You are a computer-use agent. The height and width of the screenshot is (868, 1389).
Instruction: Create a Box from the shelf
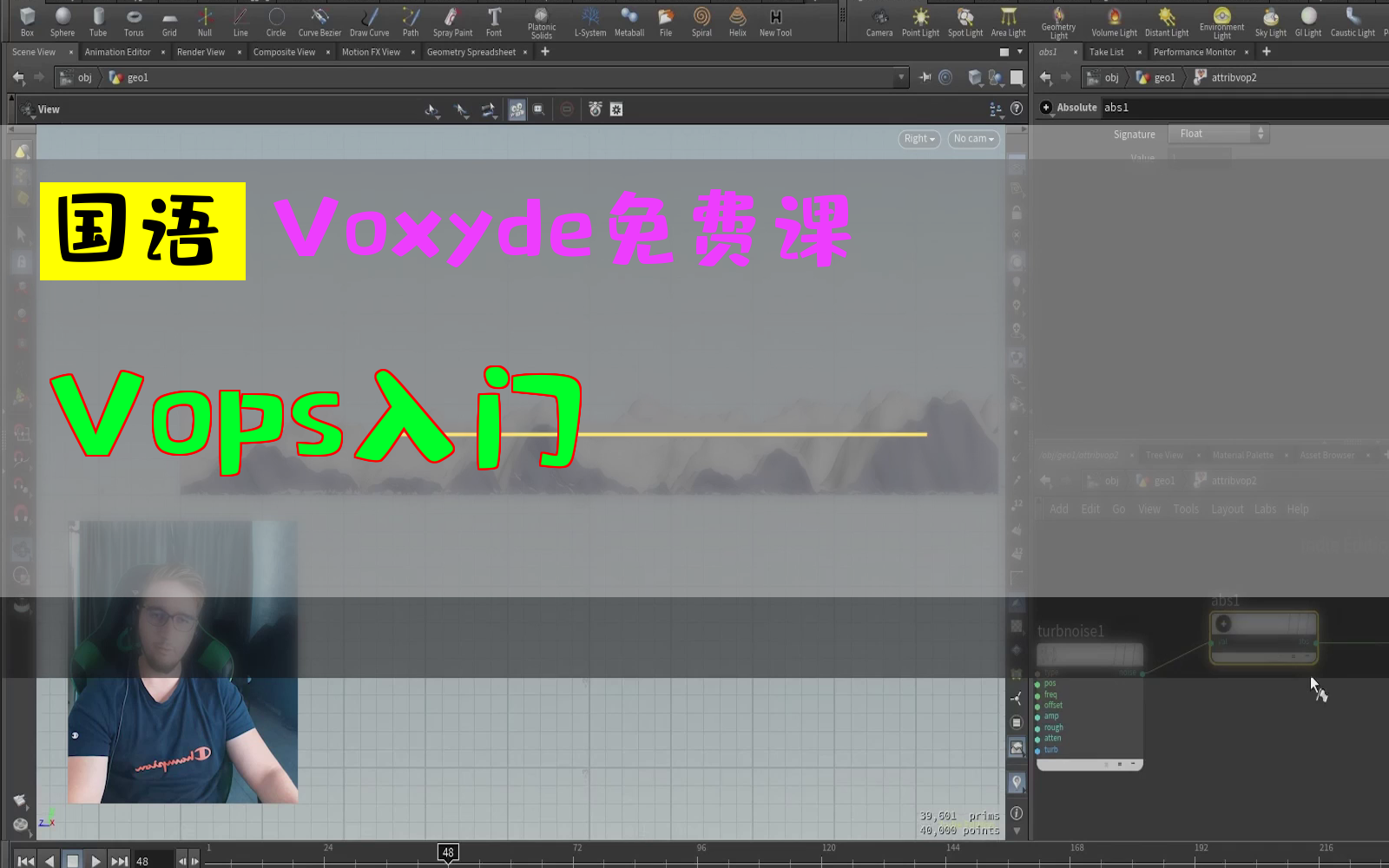(27, 22)
